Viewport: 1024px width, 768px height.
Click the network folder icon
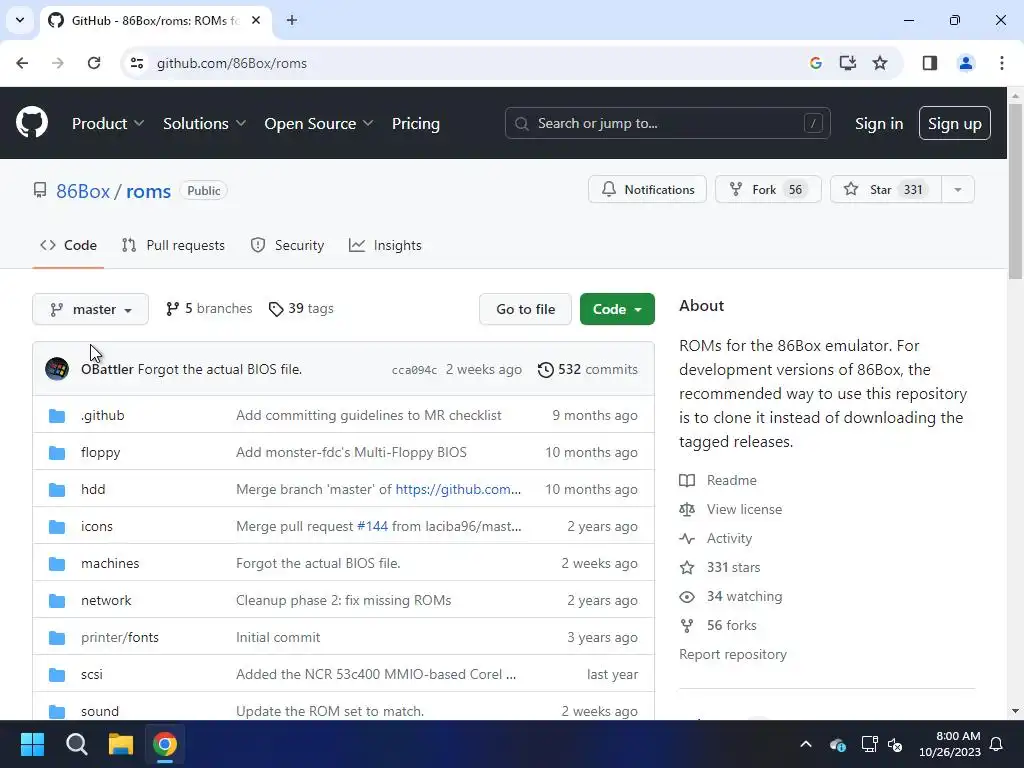[x=57, y=600]
